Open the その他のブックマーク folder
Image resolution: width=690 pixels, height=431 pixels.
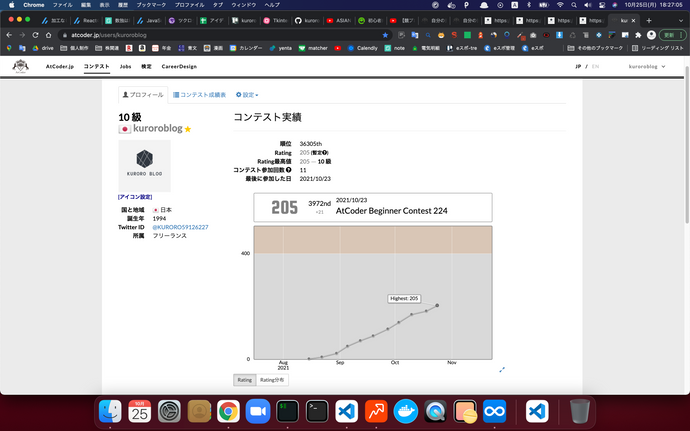(595, 48)
